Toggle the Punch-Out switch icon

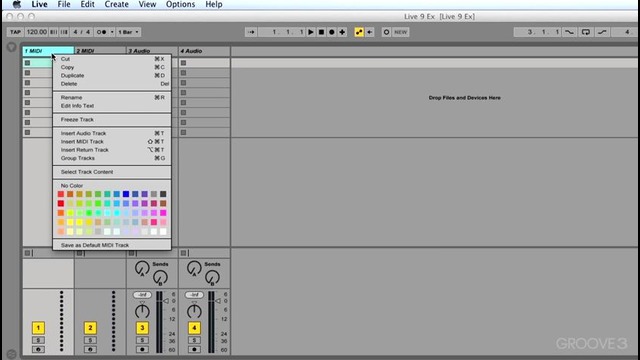[x=602, y=32]
